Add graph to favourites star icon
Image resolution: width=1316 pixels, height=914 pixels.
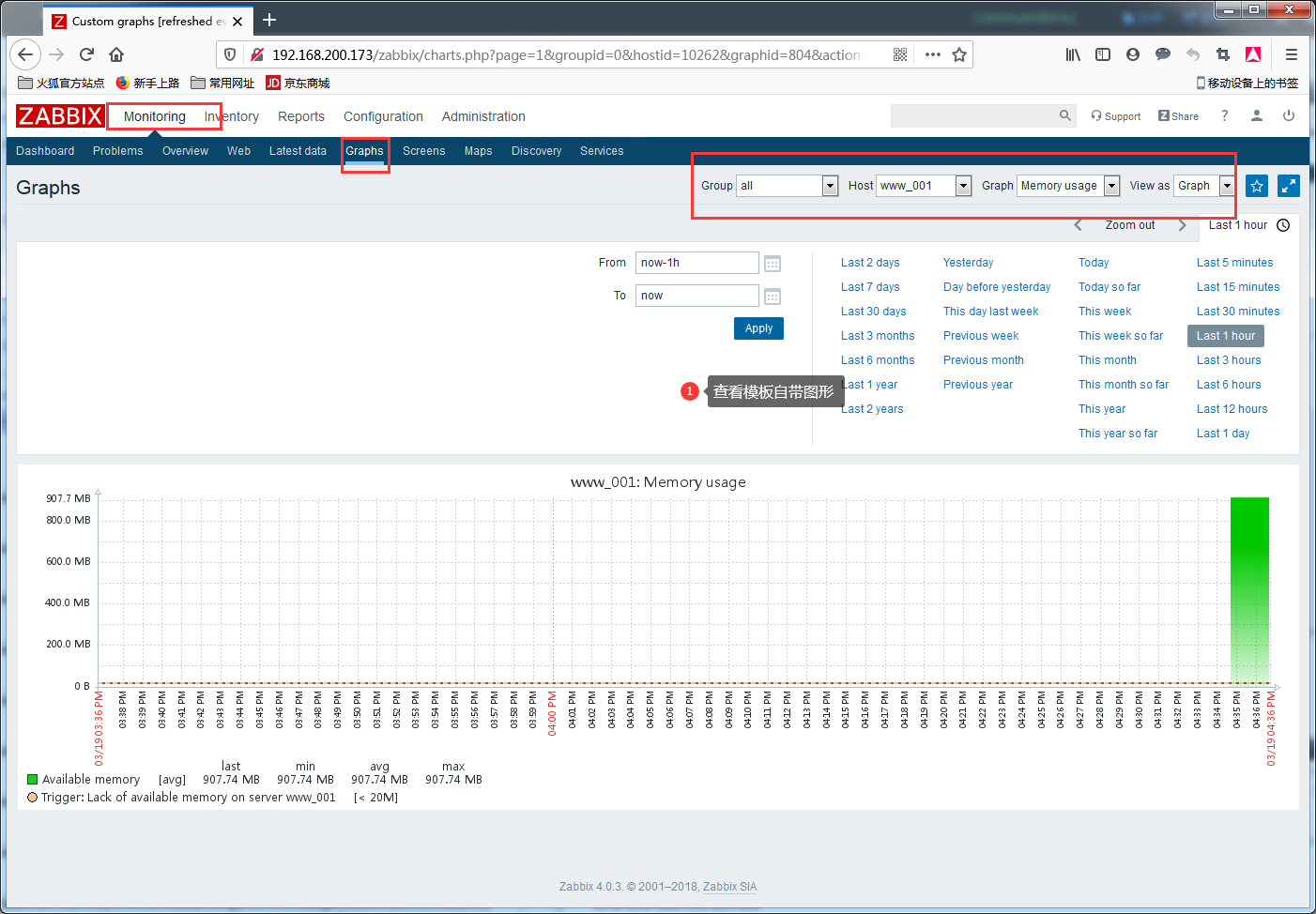point(1257,186)
